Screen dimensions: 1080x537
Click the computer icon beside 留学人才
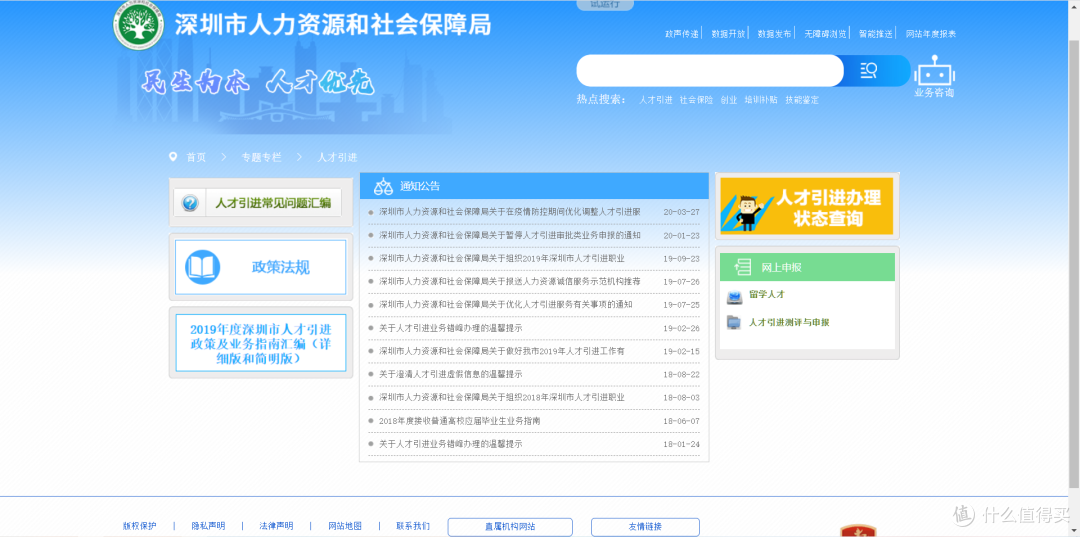pos(734,297)
